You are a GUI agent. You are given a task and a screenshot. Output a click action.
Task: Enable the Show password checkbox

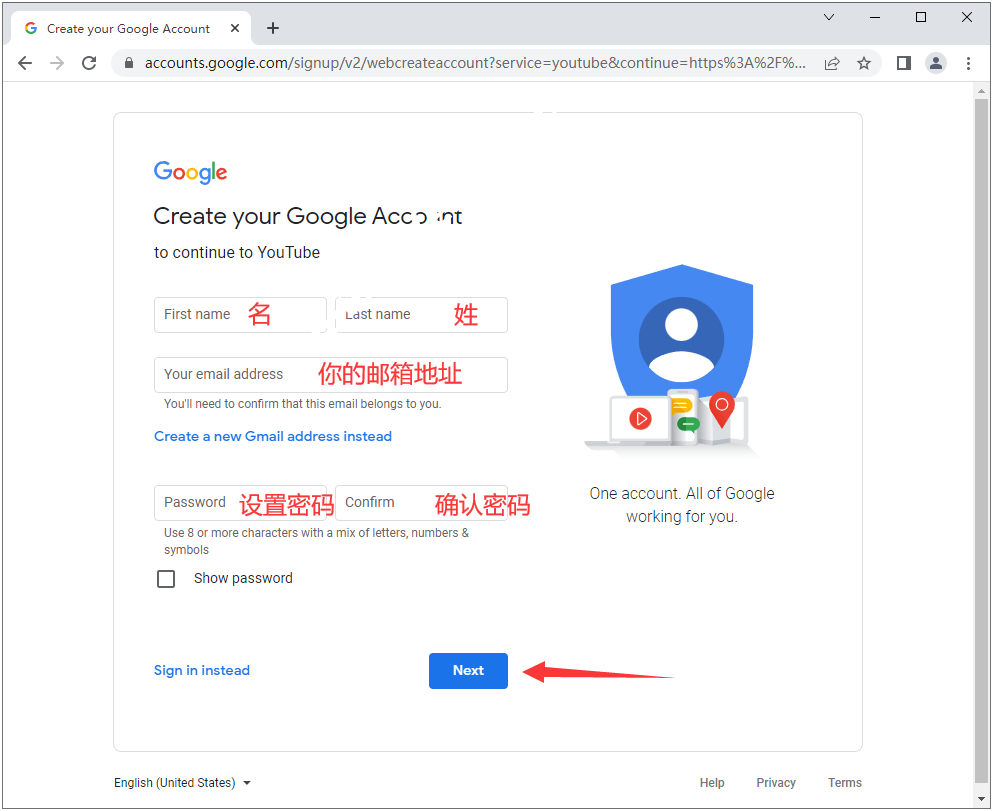[166, 579]
